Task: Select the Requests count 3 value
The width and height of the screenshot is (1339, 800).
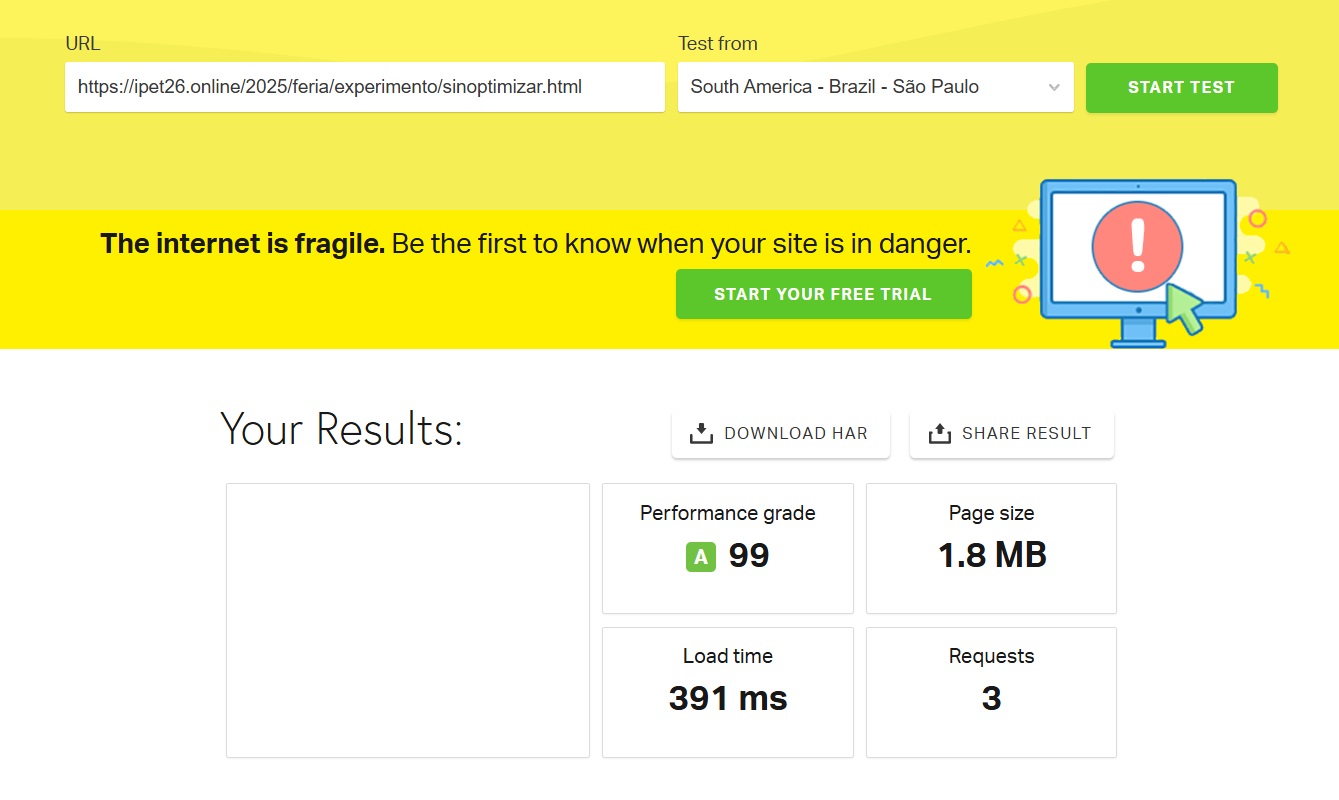Action: (x=991, y=698)
